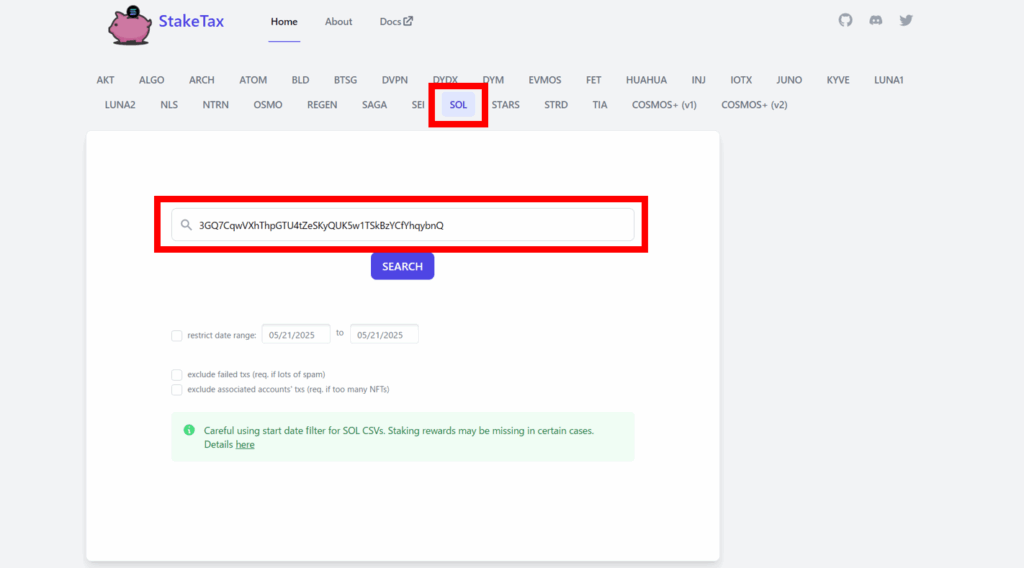
Task: Open the Docs external link
Action: click(396, 22)
